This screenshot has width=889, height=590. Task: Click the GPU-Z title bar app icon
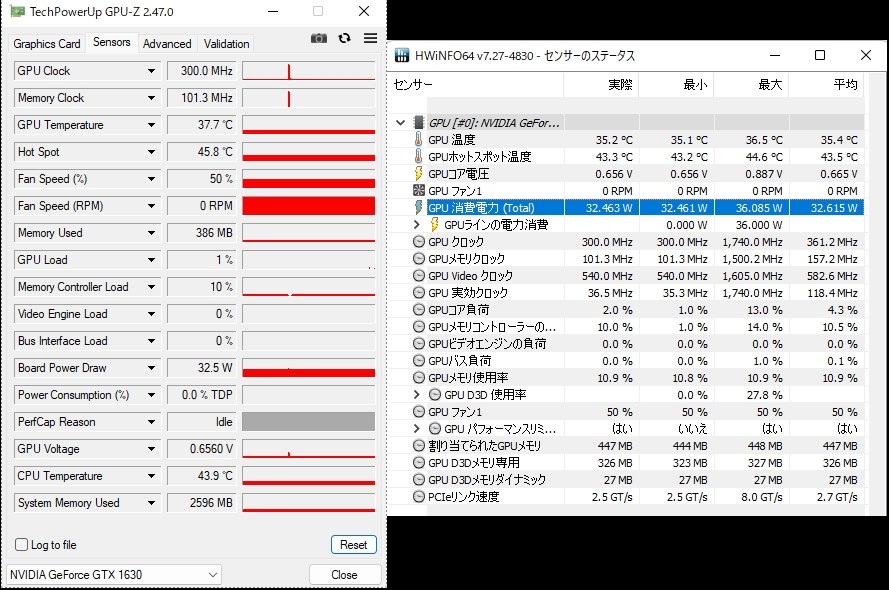tap(17, 11)
